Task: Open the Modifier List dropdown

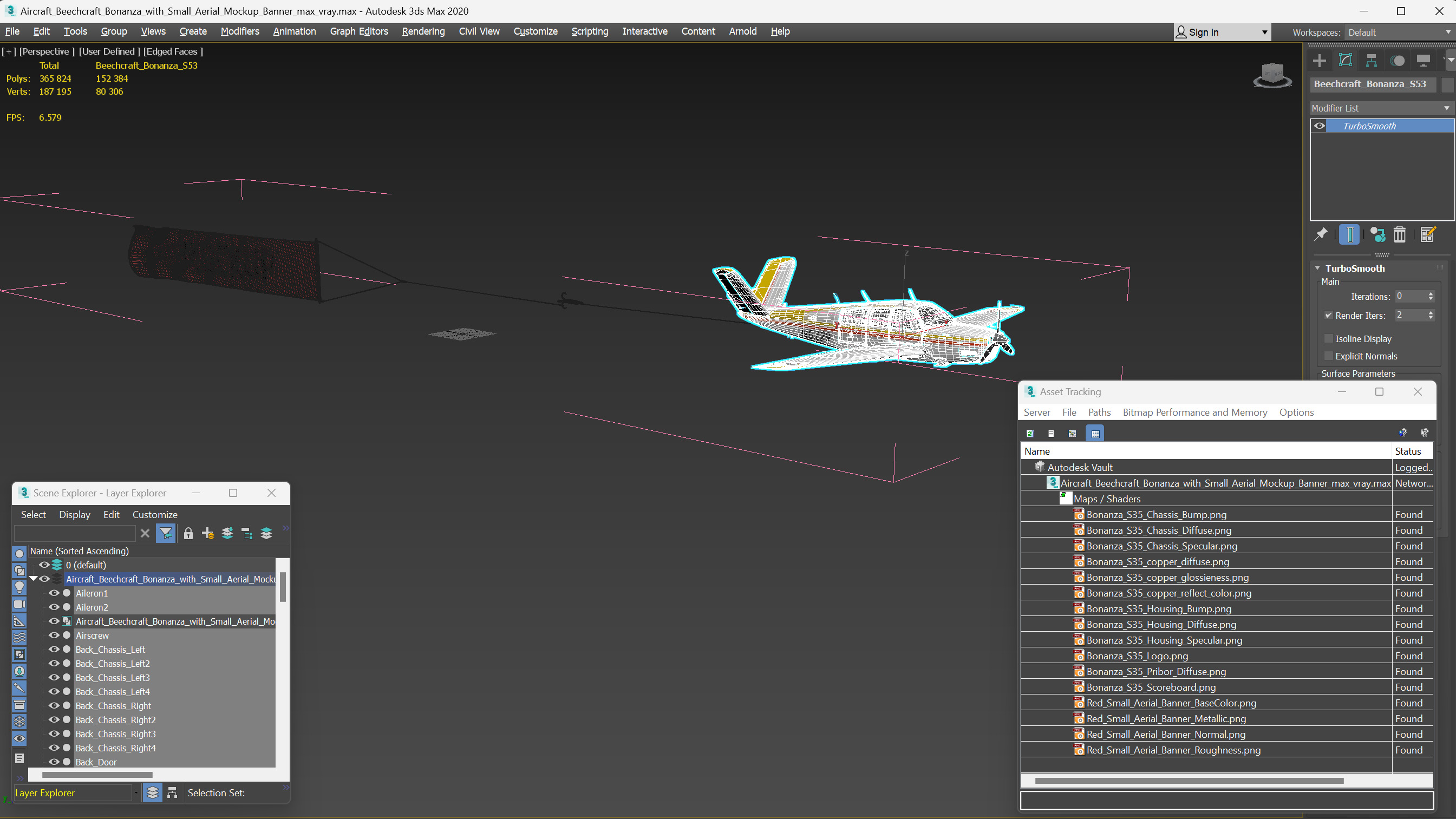Action: point(1381,108)
